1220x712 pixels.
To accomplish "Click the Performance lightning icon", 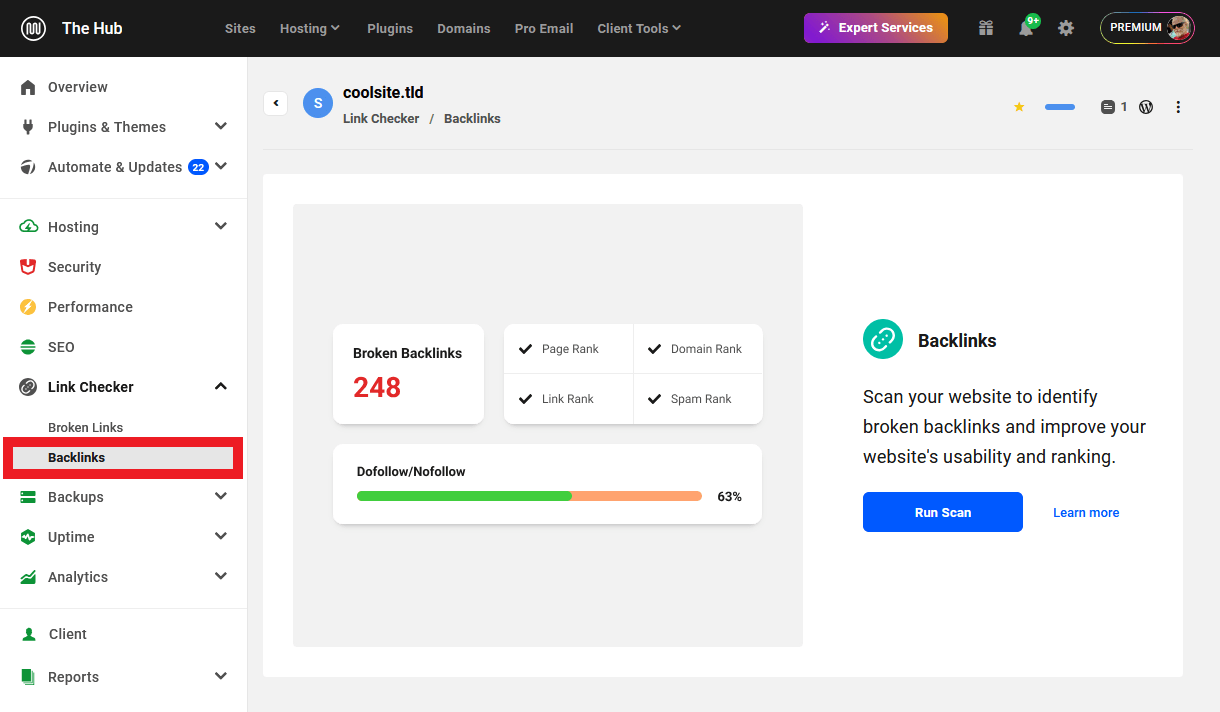I will click(28, 307).
